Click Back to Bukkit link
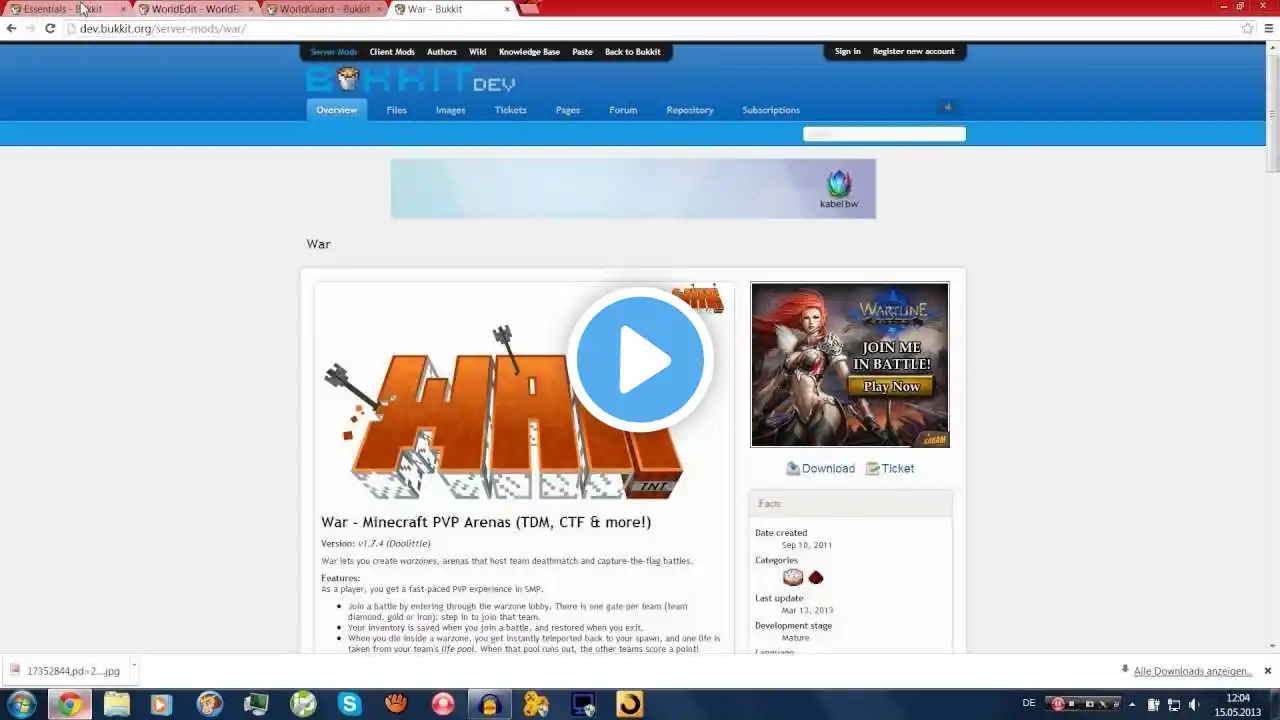Viewport: 1280px width, 720px height. (633, 52)
